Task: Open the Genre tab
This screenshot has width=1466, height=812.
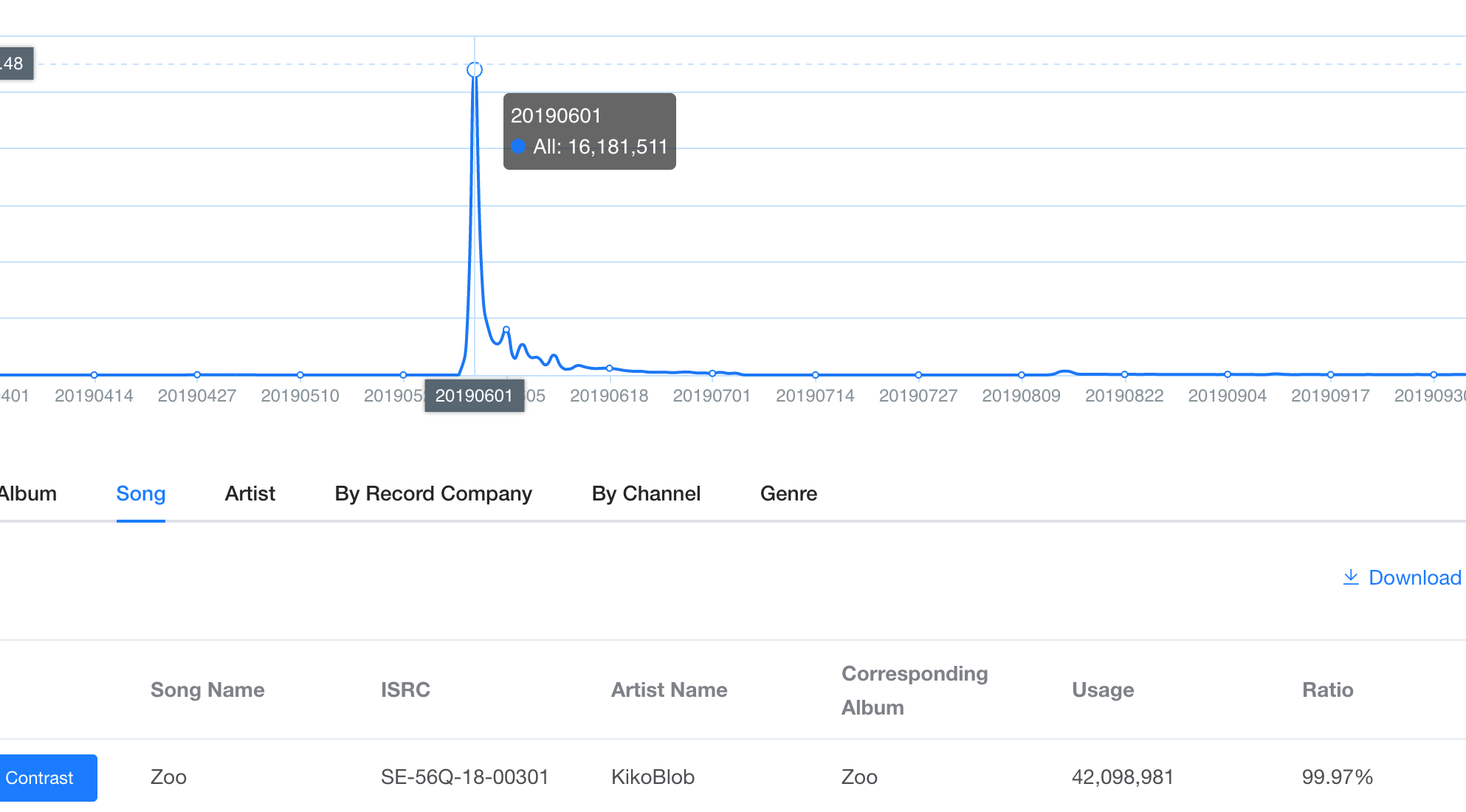Action: click(x=788, y=493)
